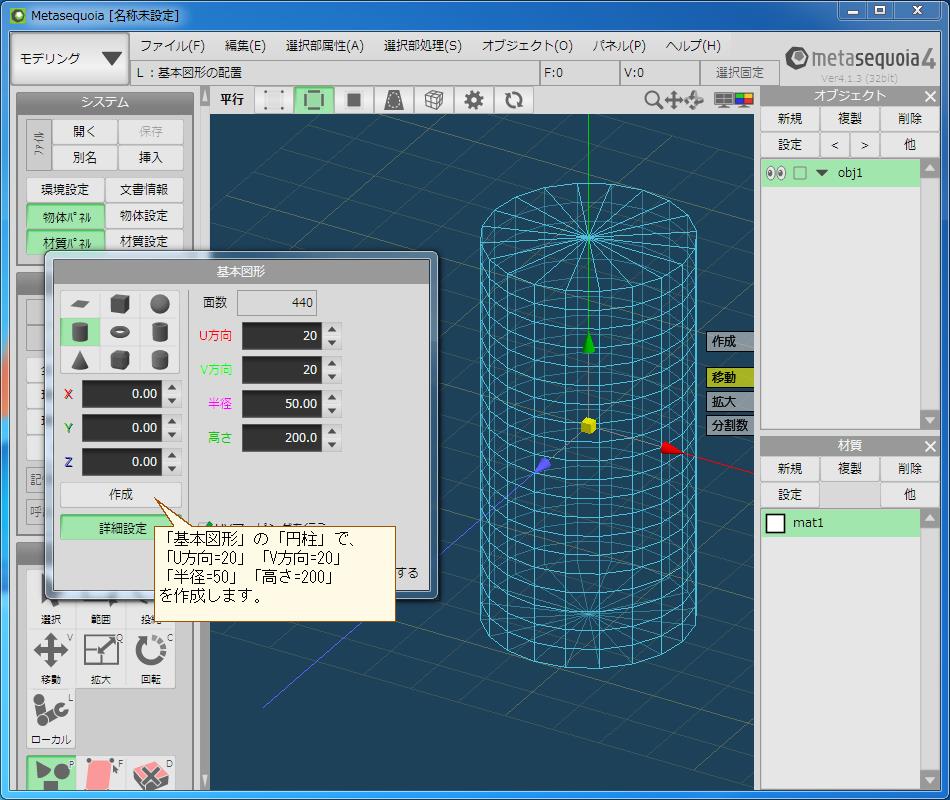Open the ファイル(F) menu
Image resolution: width=950 pixels, height=800 pixels.
click(170, 45)
